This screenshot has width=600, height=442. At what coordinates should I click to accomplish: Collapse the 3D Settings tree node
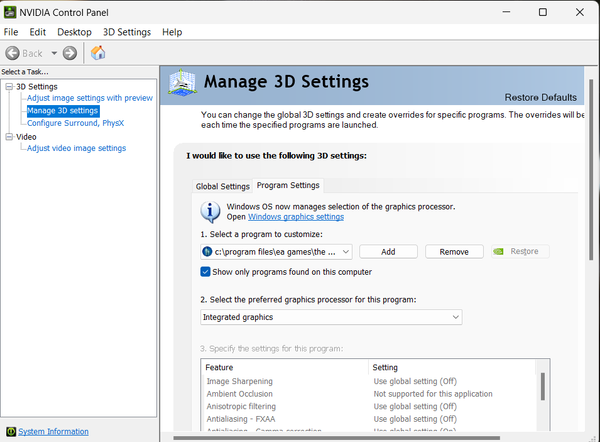[x=8, y=87]
